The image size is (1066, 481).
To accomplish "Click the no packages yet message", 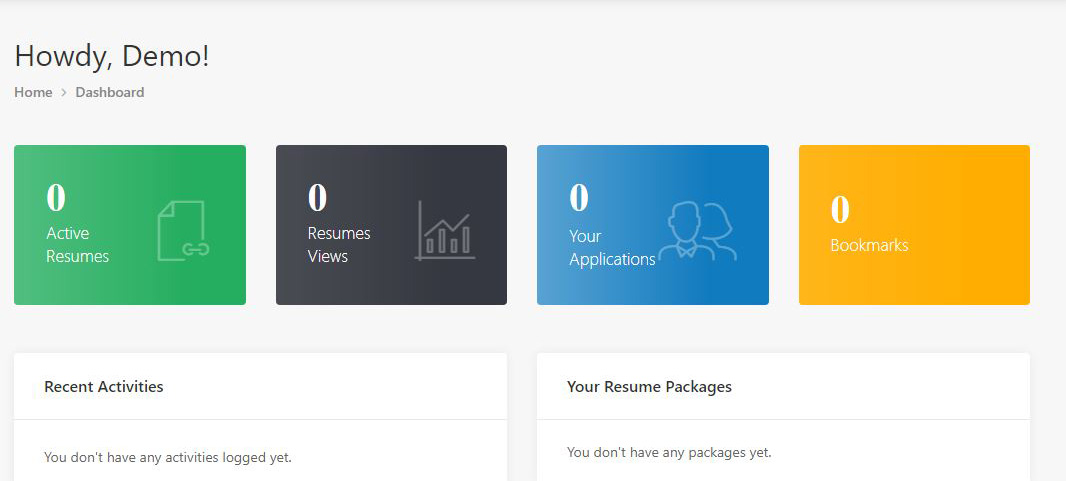I will 669,452.
